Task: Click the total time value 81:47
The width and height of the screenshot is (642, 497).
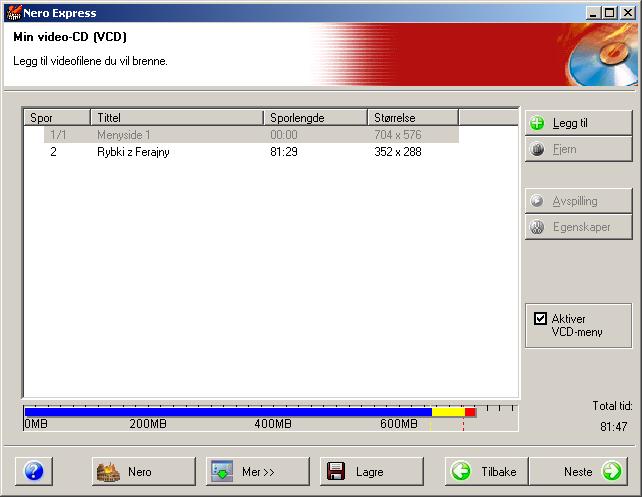Action: [x=613, y=427]
